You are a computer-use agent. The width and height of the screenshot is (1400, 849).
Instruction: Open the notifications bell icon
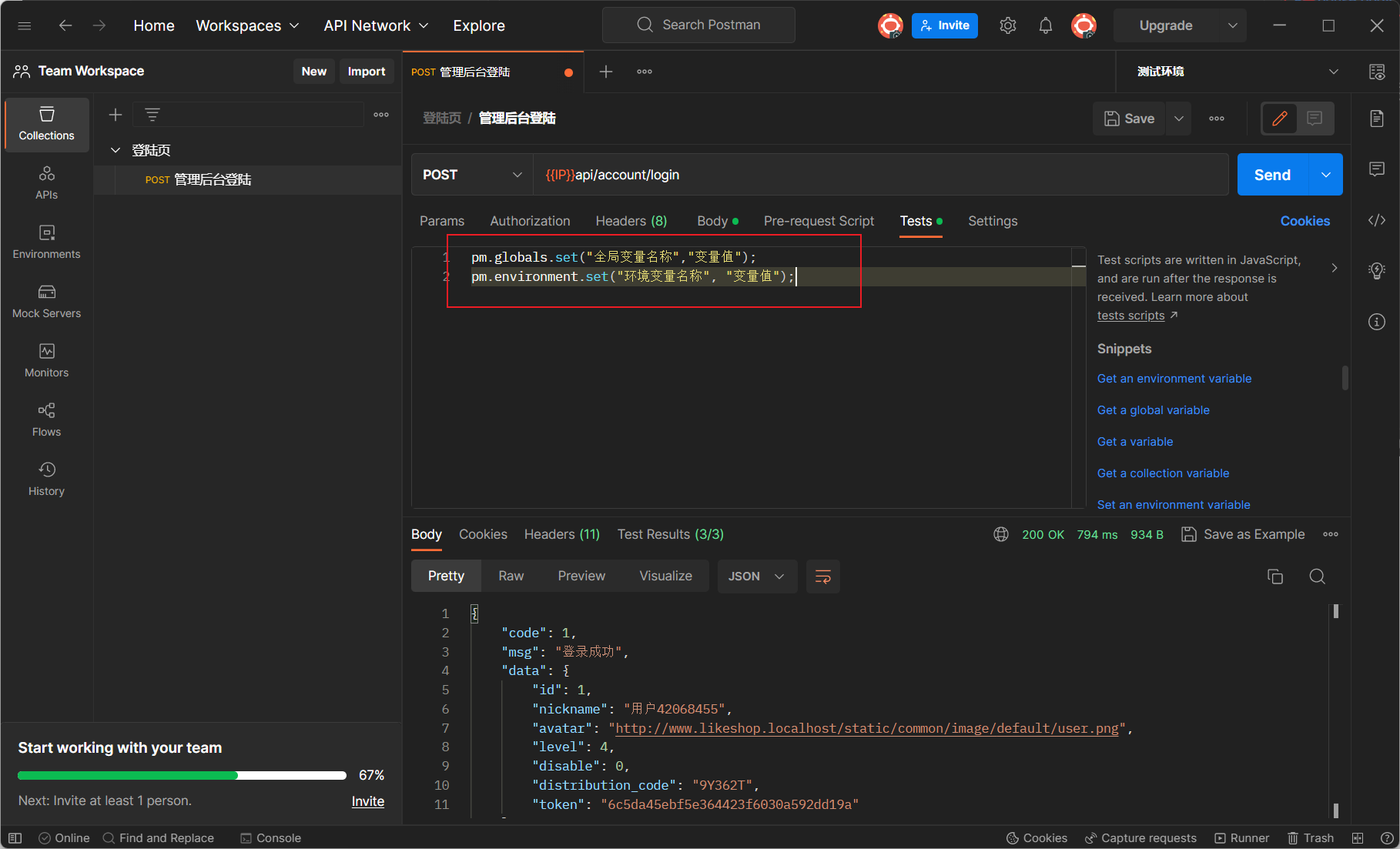pos(1045,25)
